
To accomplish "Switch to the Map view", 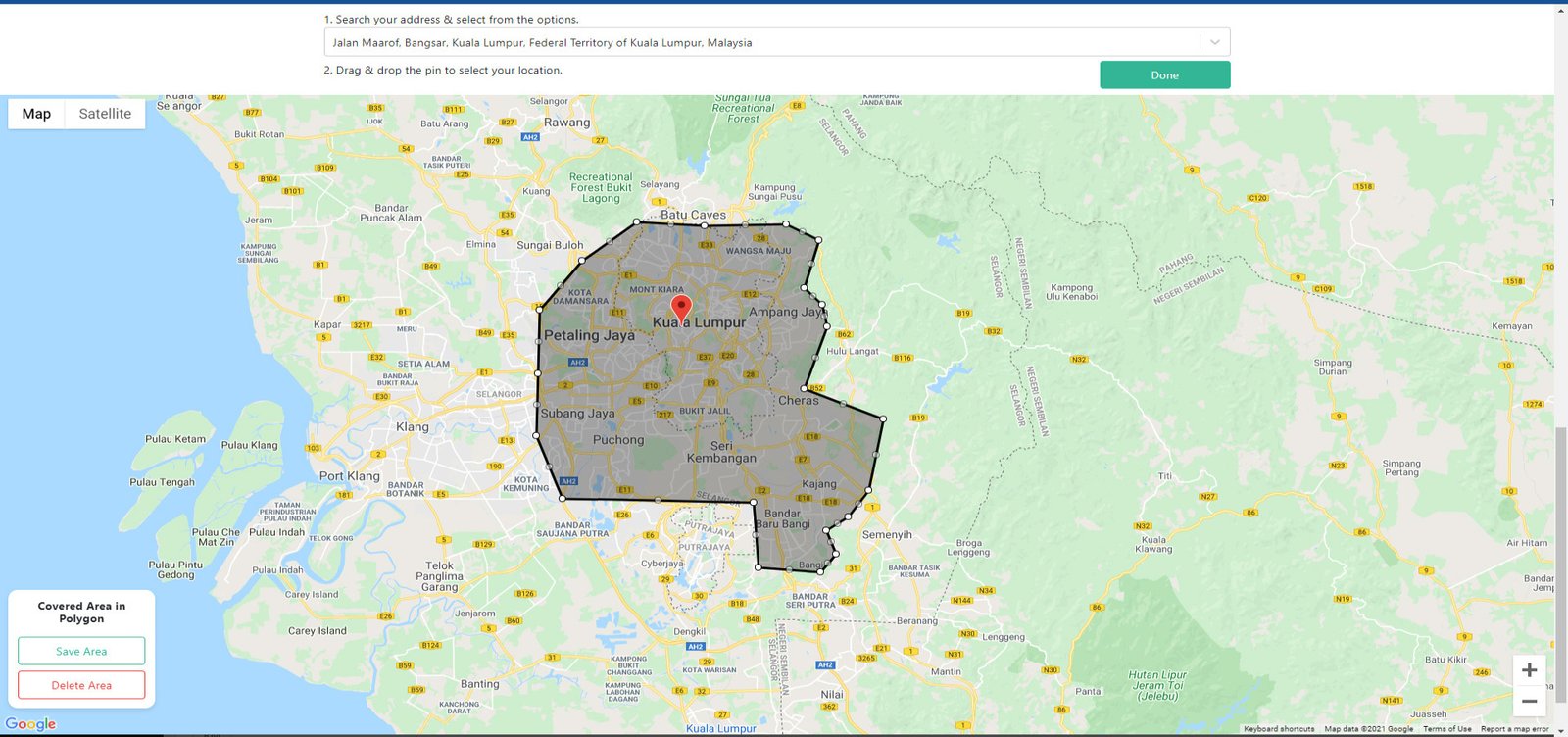I will coord(36,114).
